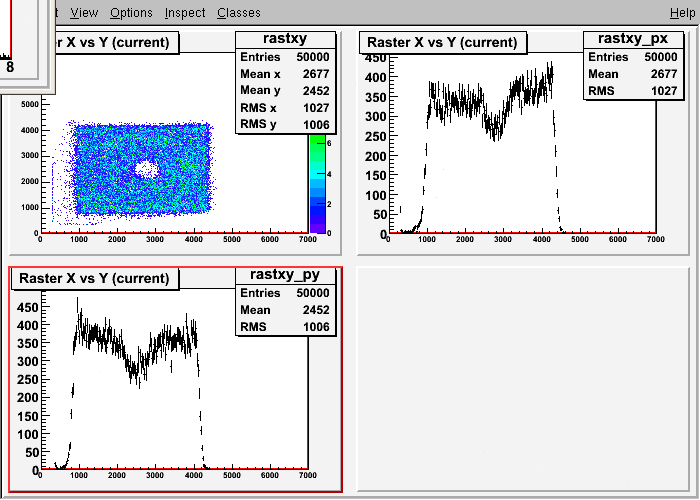
Task: Select the rastxy_px statistics box title
Action: (633, 39)
